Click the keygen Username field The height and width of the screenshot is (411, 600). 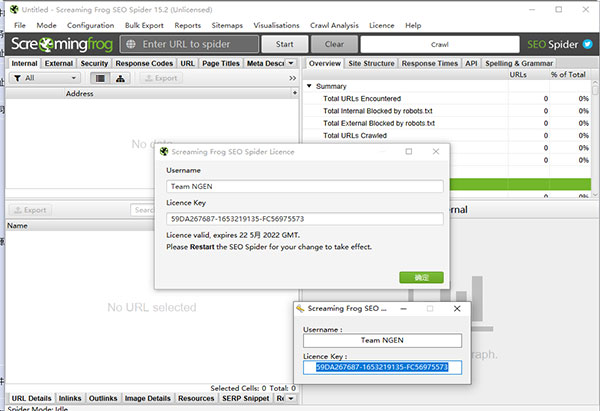(382, 340)
